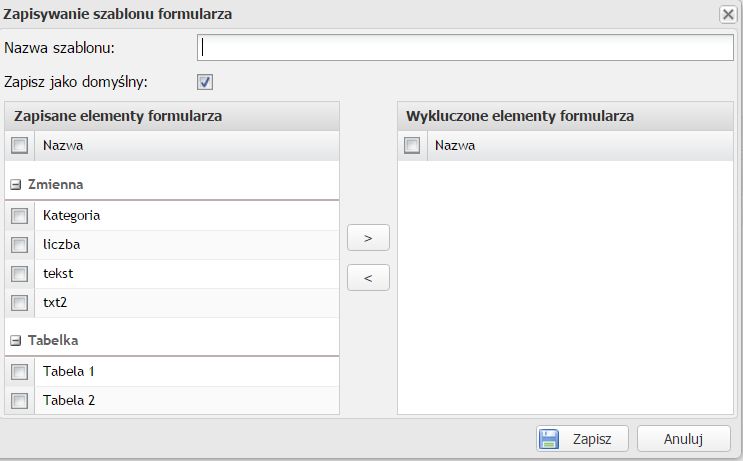Select the checkbox for liczba row
The width and height of the screenshot is (743, 461).
click(x=20, y=244)
